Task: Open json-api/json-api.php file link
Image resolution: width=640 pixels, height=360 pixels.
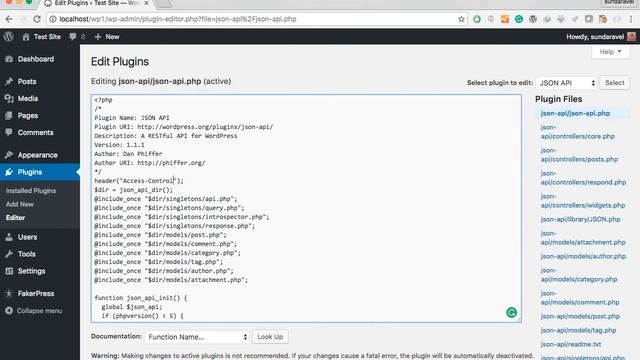Action: coord(575,113)
